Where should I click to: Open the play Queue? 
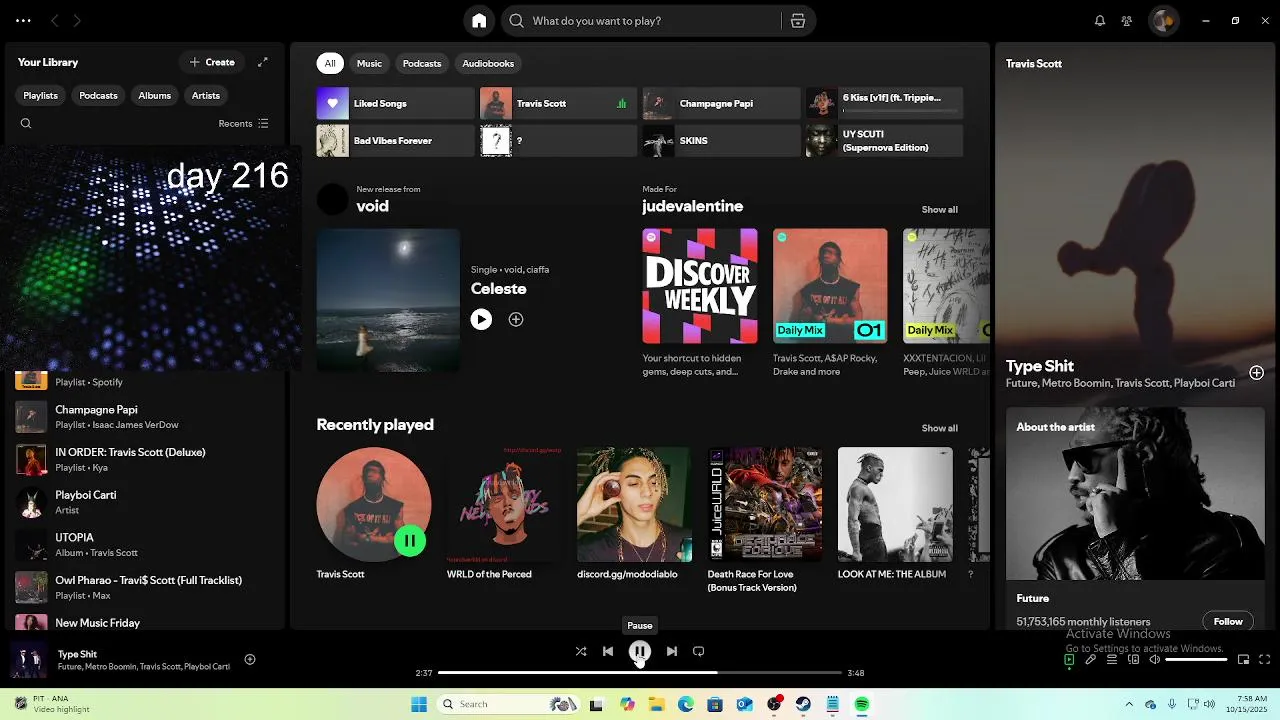pyautogui.click(x=1112, y=660)
